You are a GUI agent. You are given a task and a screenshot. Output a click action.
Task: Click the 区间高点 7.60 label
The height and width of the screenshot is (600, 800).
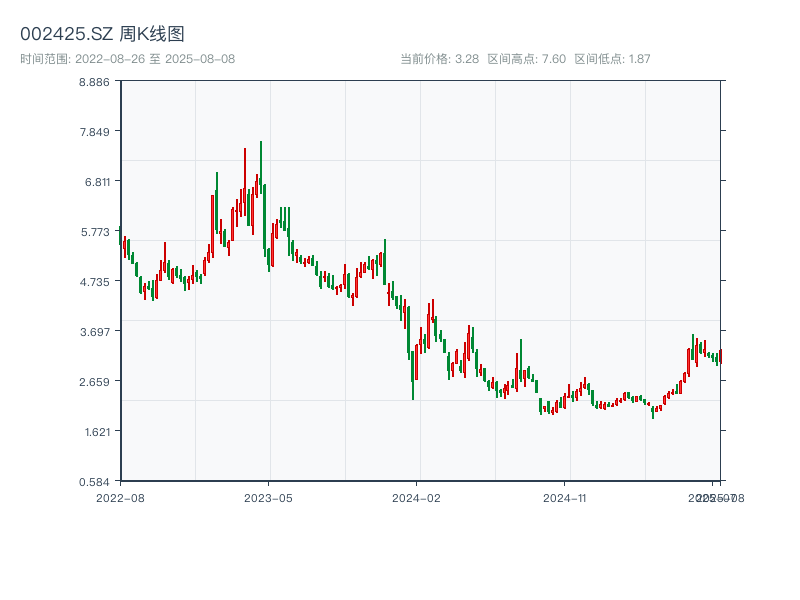point(526,59)
